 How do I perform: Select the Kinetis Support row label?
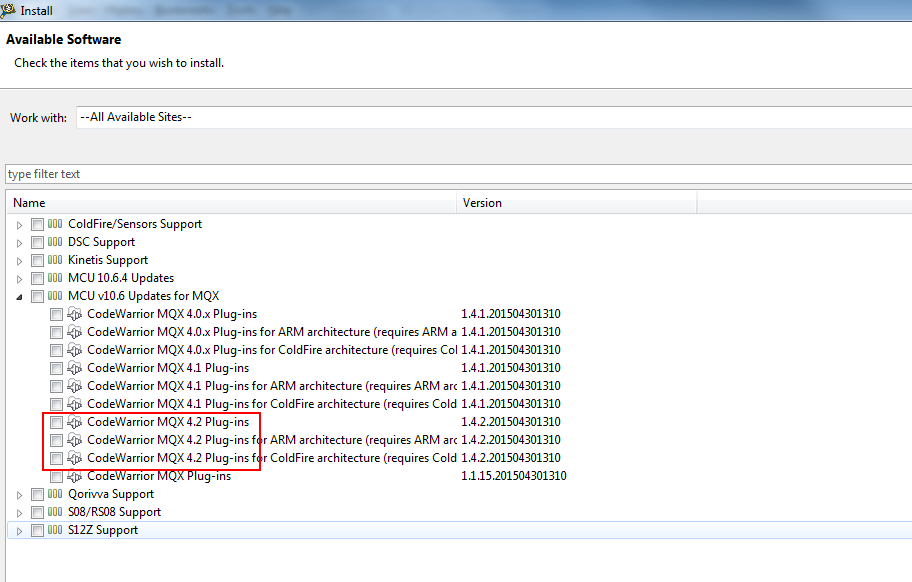tap(108, 260)
